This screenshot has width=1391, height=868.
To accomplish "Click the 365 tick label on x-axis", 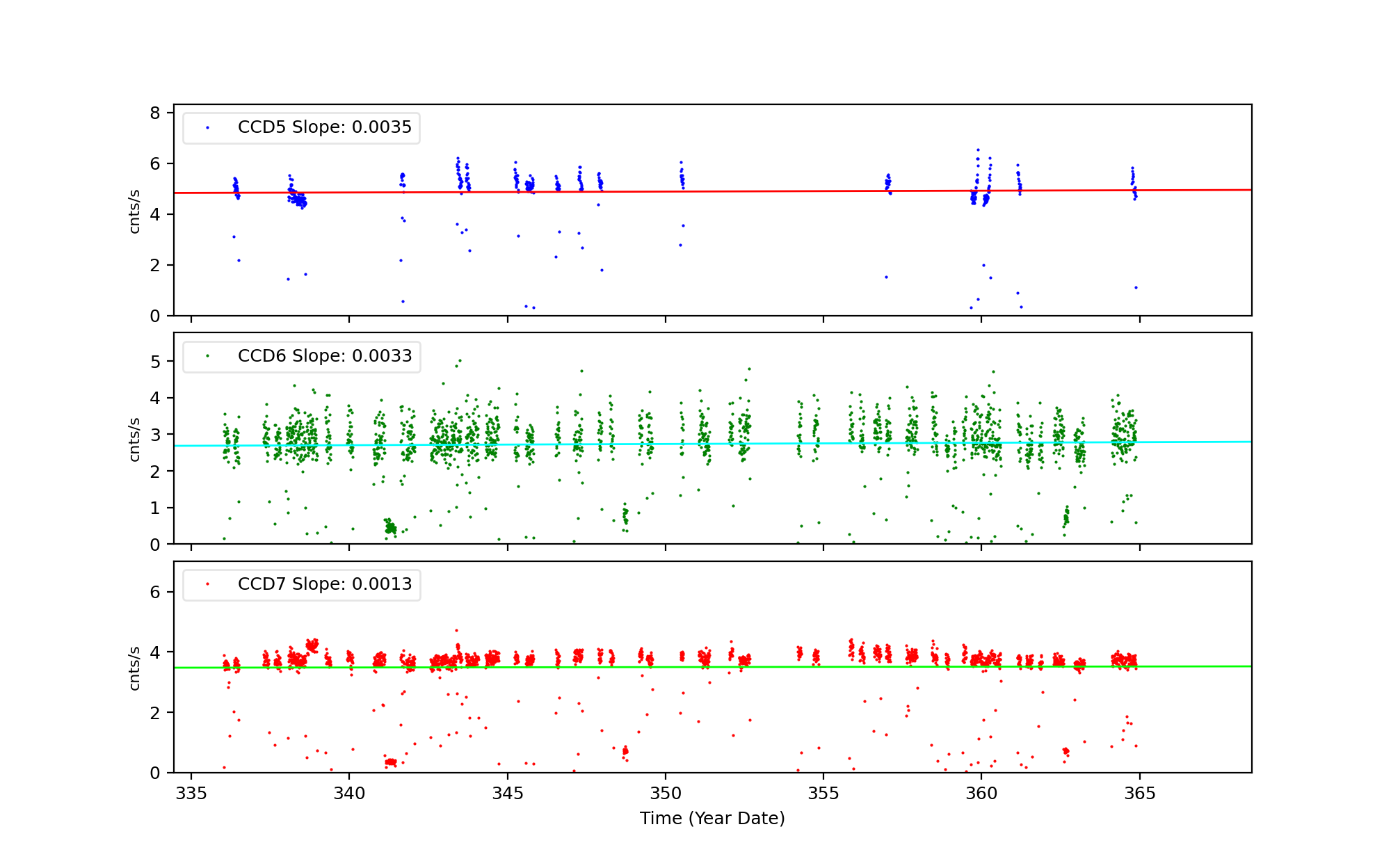I will [1140, 794].
